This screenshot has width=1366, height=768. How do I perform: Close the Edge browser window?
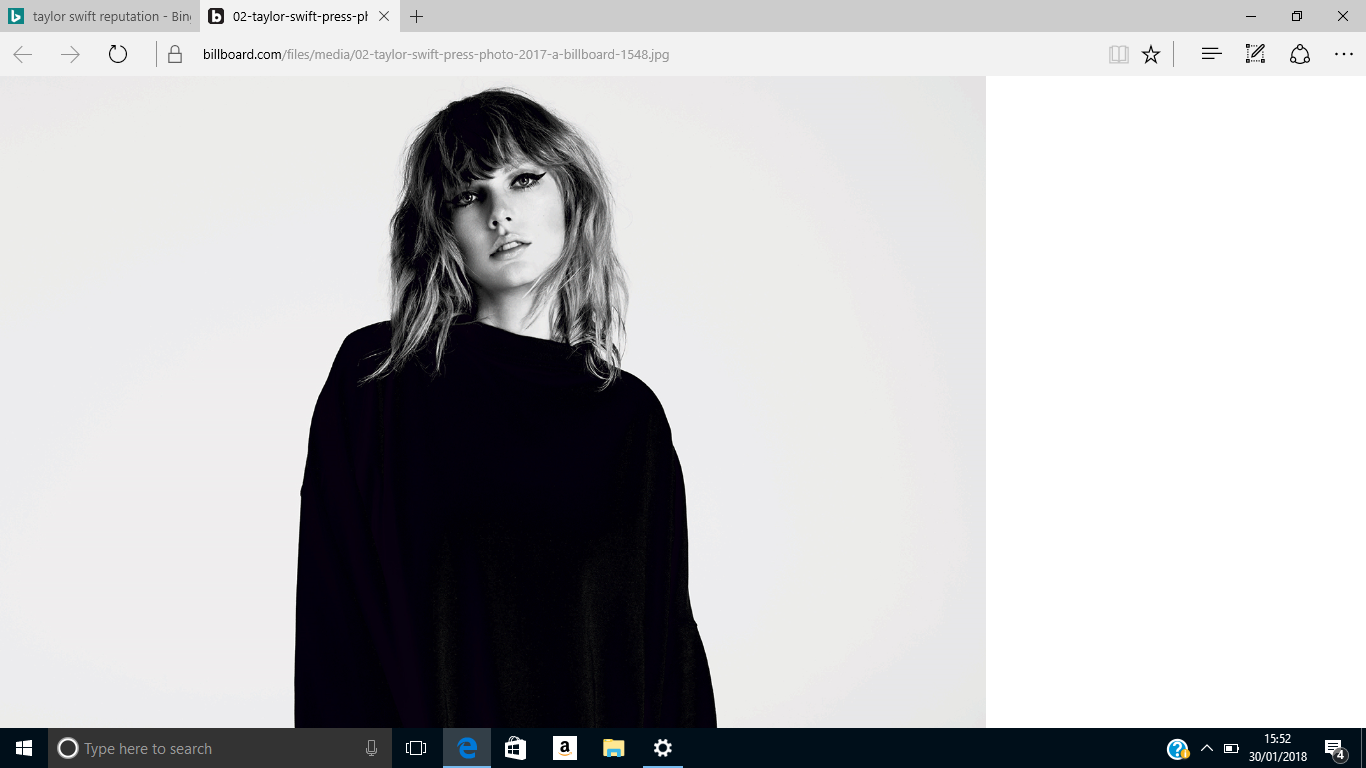(x=1343, y=17)
